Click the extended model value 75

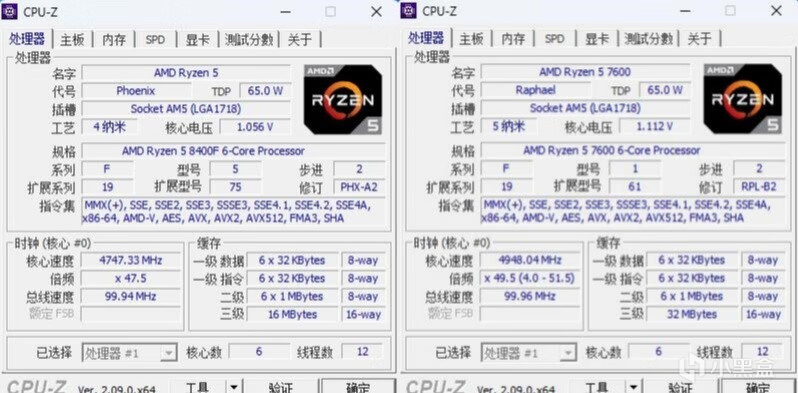coord(235,187)
